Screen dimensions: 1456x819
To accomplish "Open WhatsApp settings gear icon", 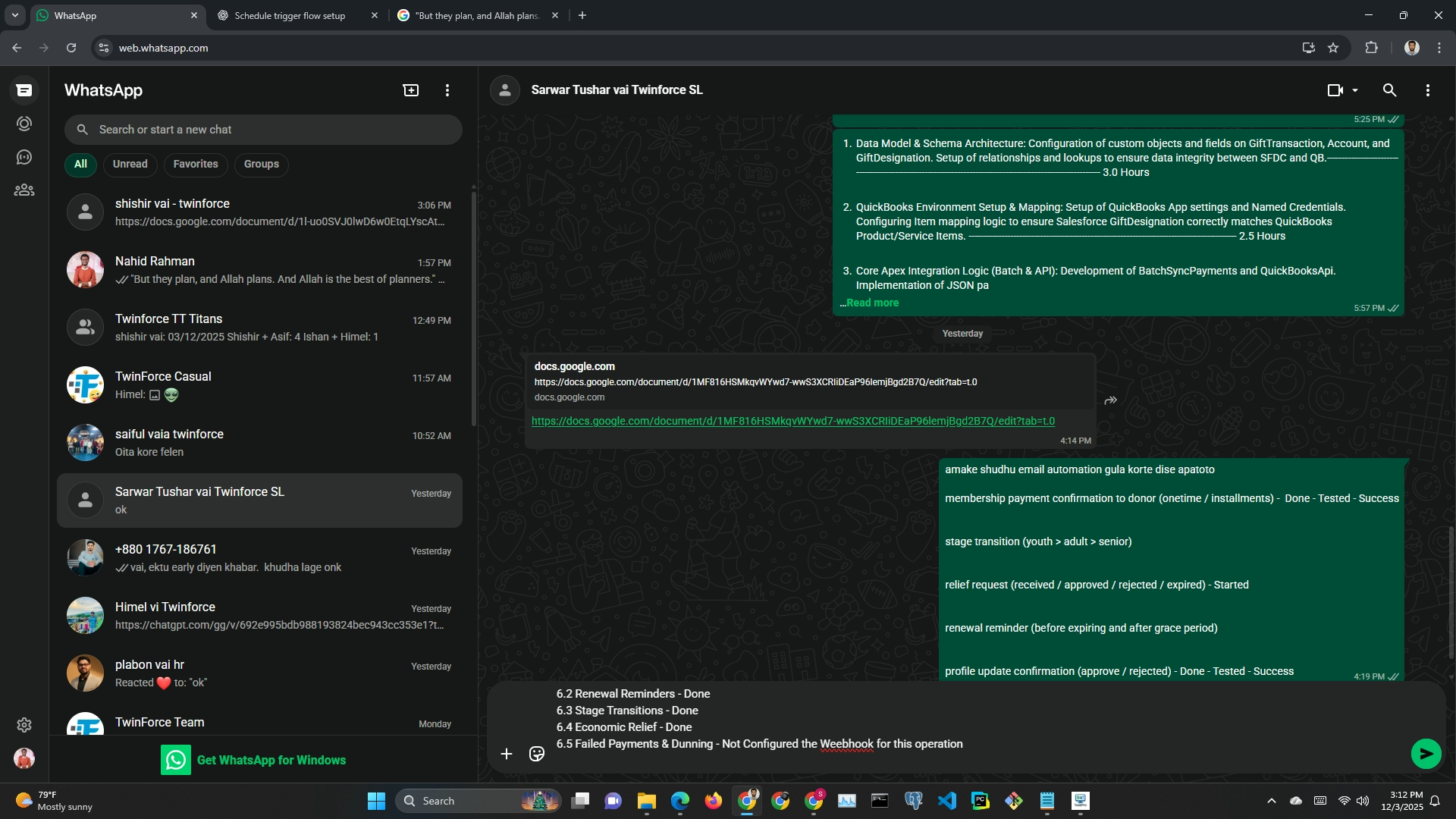I will (x=24, y=725).
